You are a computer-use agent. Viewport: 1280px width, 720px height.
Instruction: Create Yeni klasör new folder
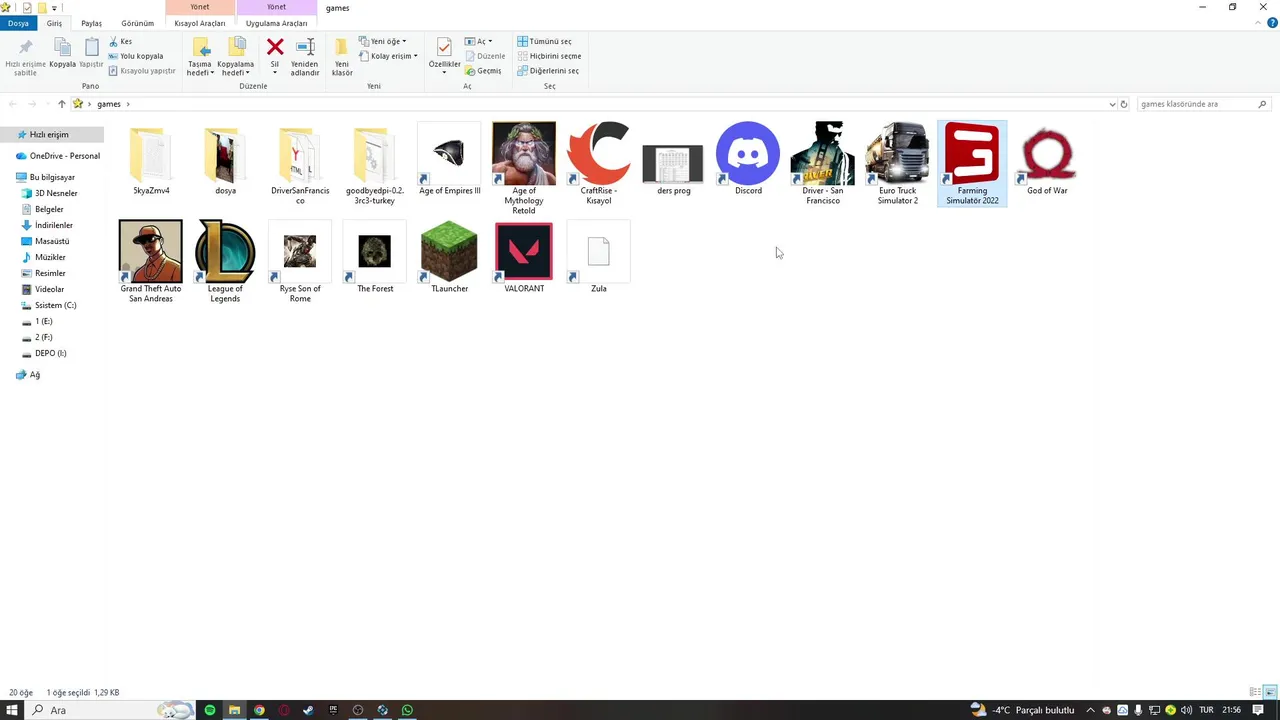pos(342,56)
